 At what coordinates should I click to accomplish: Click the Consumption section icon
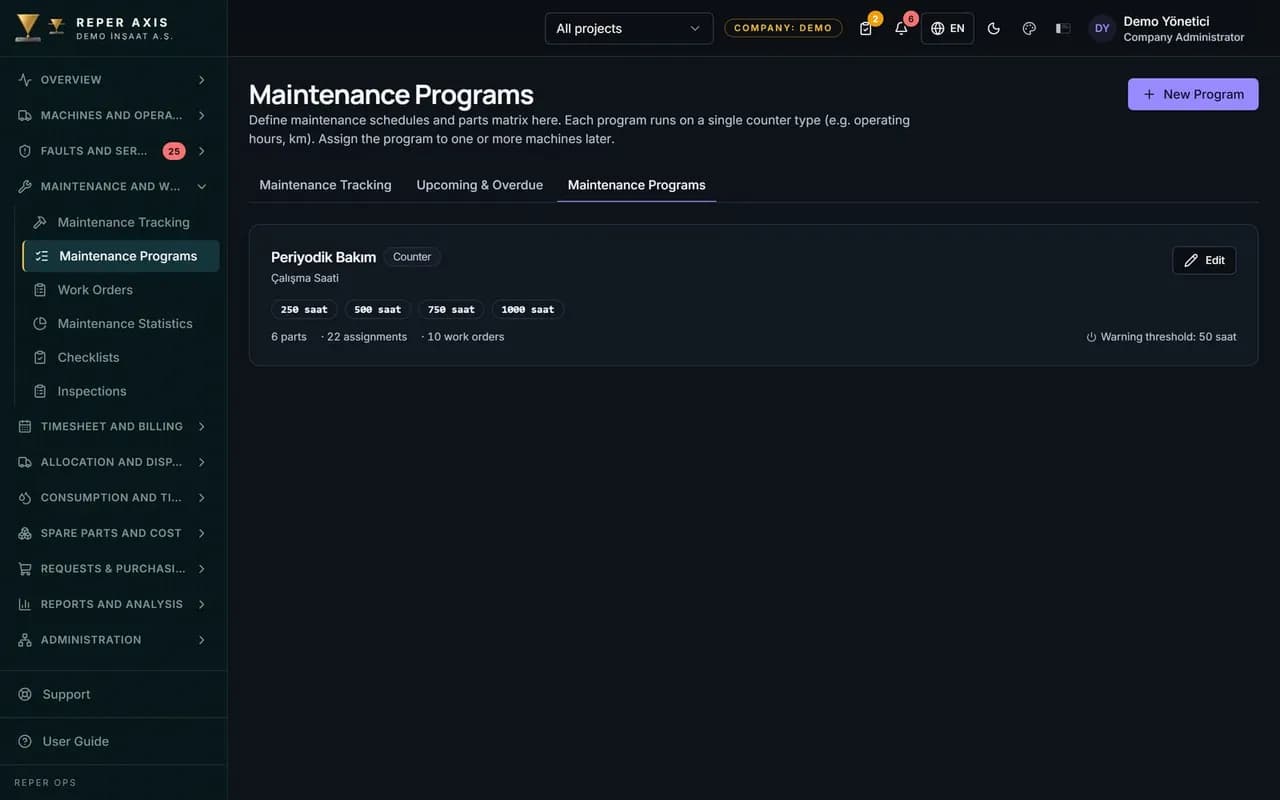25,497
